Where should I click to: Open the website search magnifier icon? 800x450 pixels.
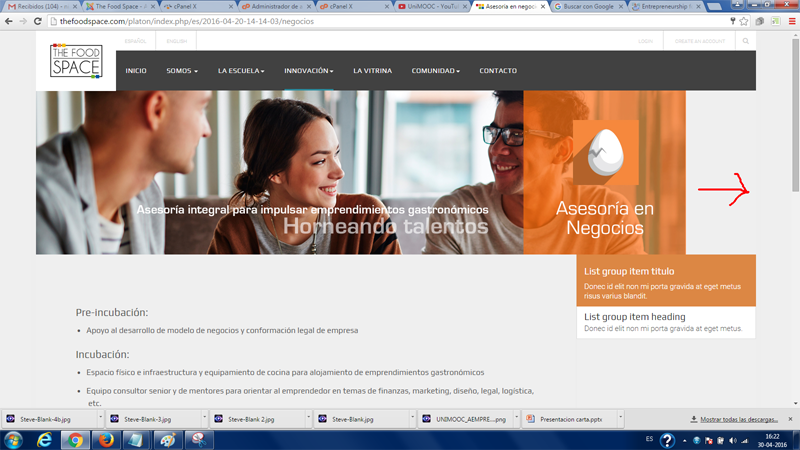745,41
